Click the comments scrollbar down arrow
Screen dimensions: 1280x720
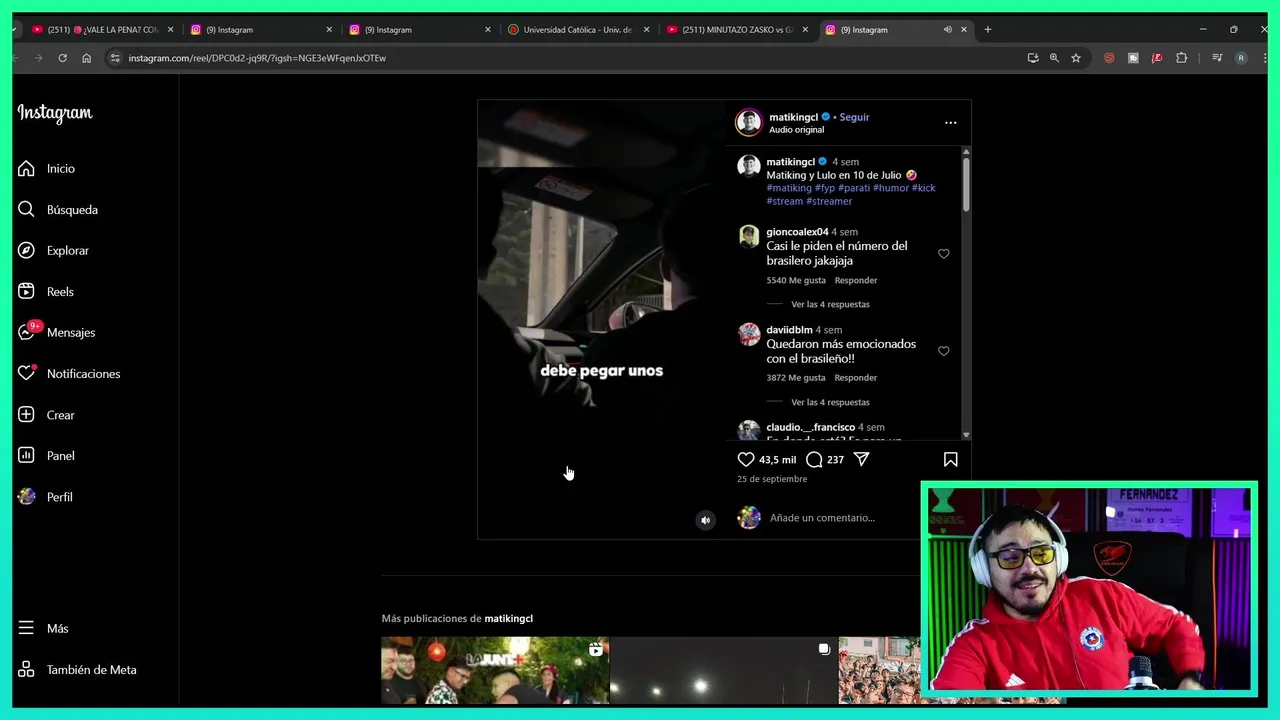click(x=966, y=435)
